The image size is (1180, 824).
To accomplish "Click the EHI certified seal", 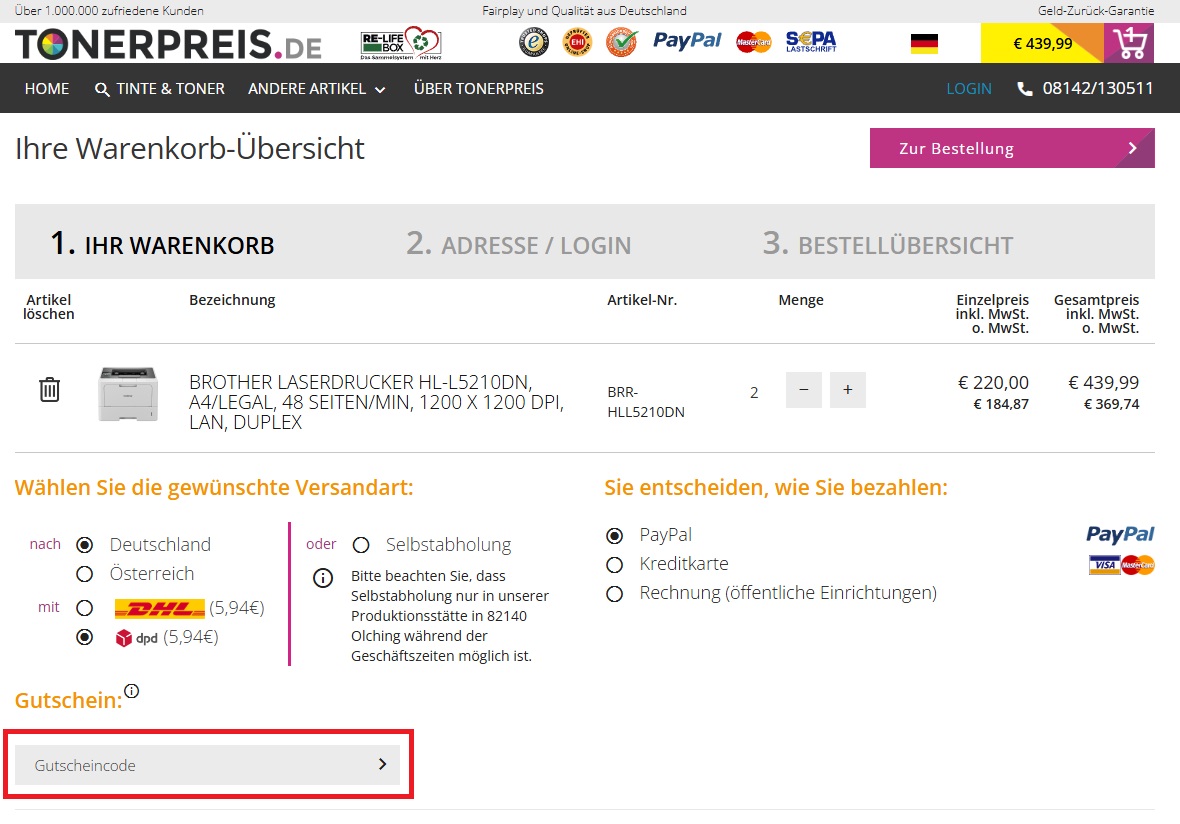I will [x=578, y=42].
